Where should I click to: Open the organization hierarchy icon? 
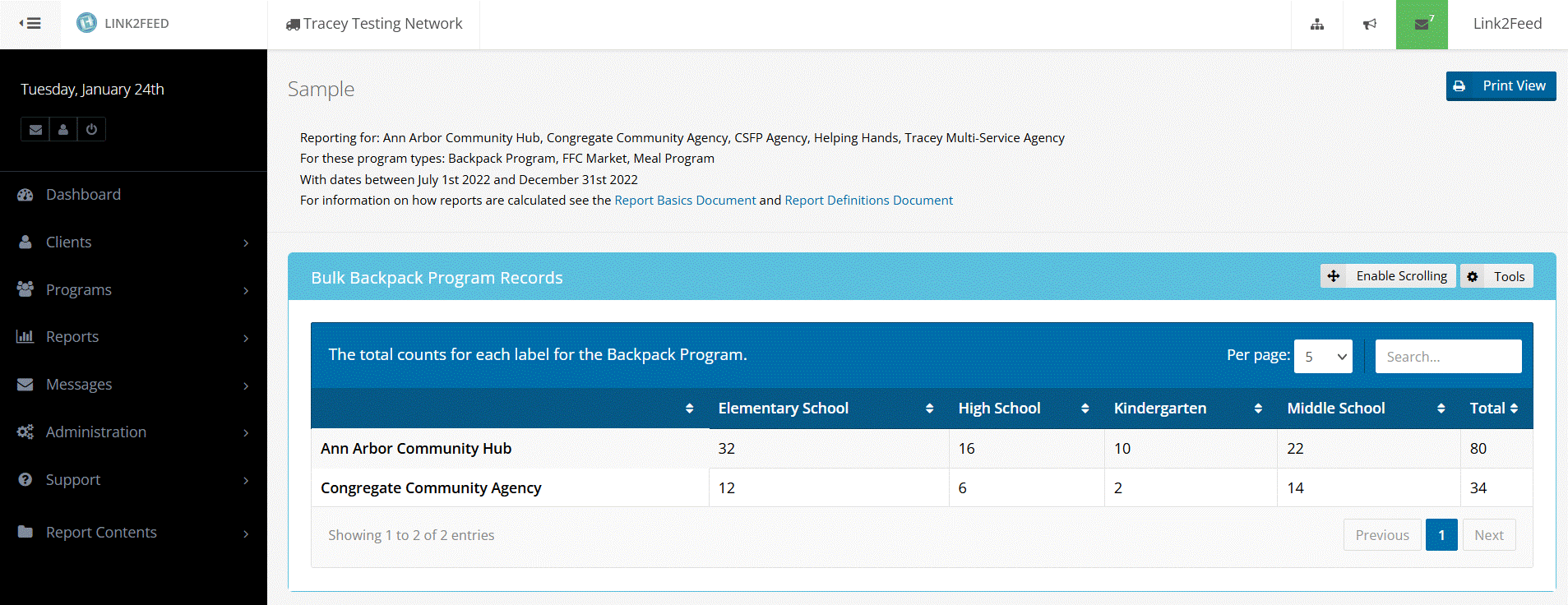(1317, 24)
